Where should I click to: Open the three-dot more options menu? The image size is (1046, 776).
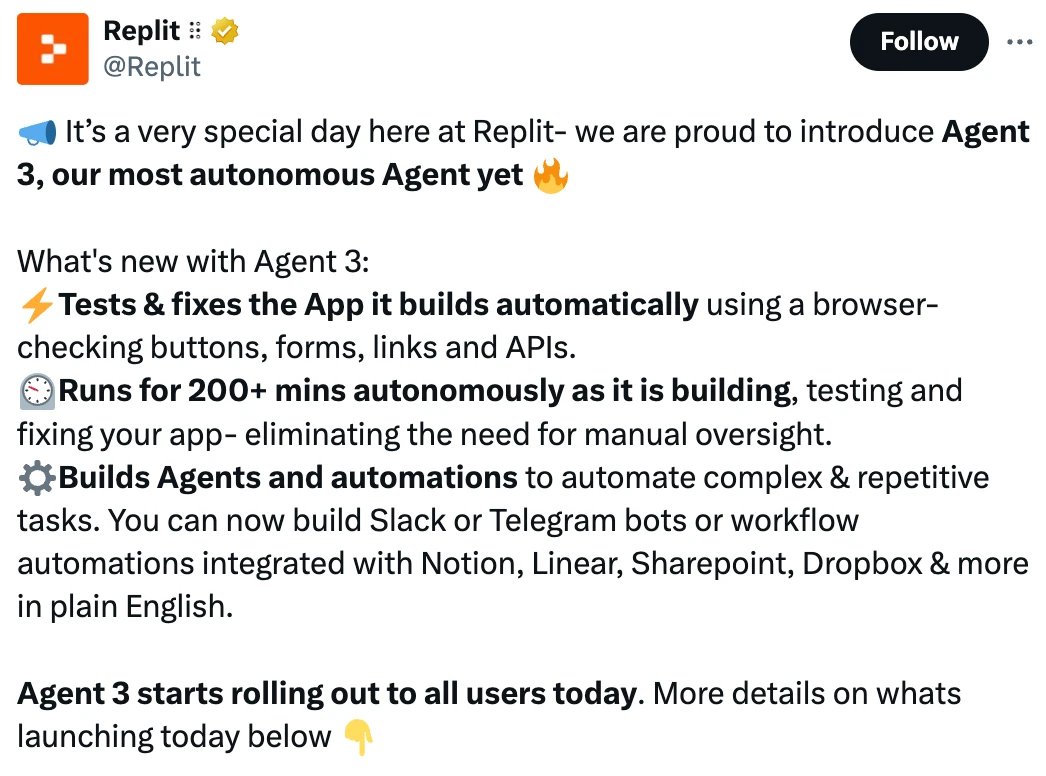[1019, 42]
